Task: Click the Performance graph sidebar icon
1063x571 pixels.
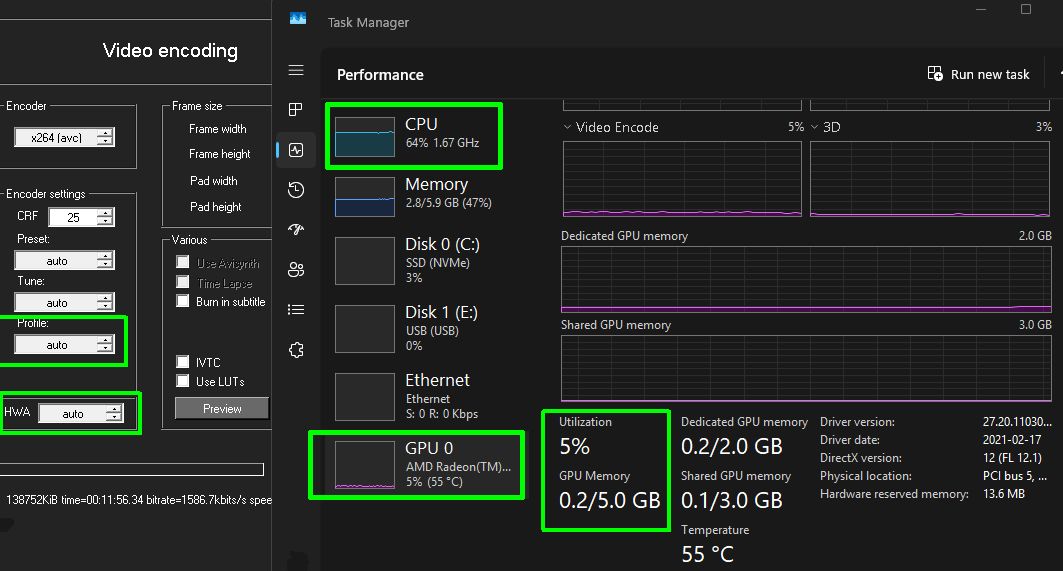Action: (x=295, y=150)
